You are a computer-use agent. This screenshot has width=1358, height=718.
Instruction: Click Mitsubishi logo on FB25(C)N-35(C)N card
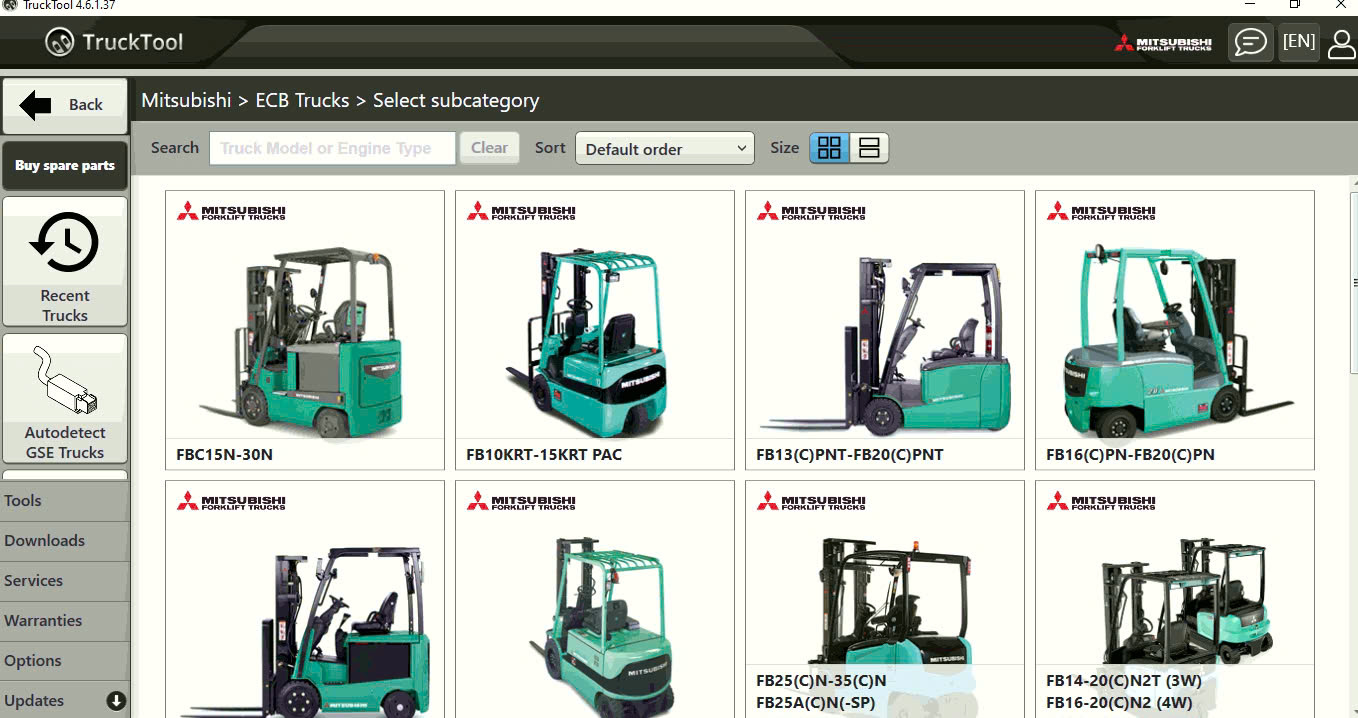click(811, 502)
